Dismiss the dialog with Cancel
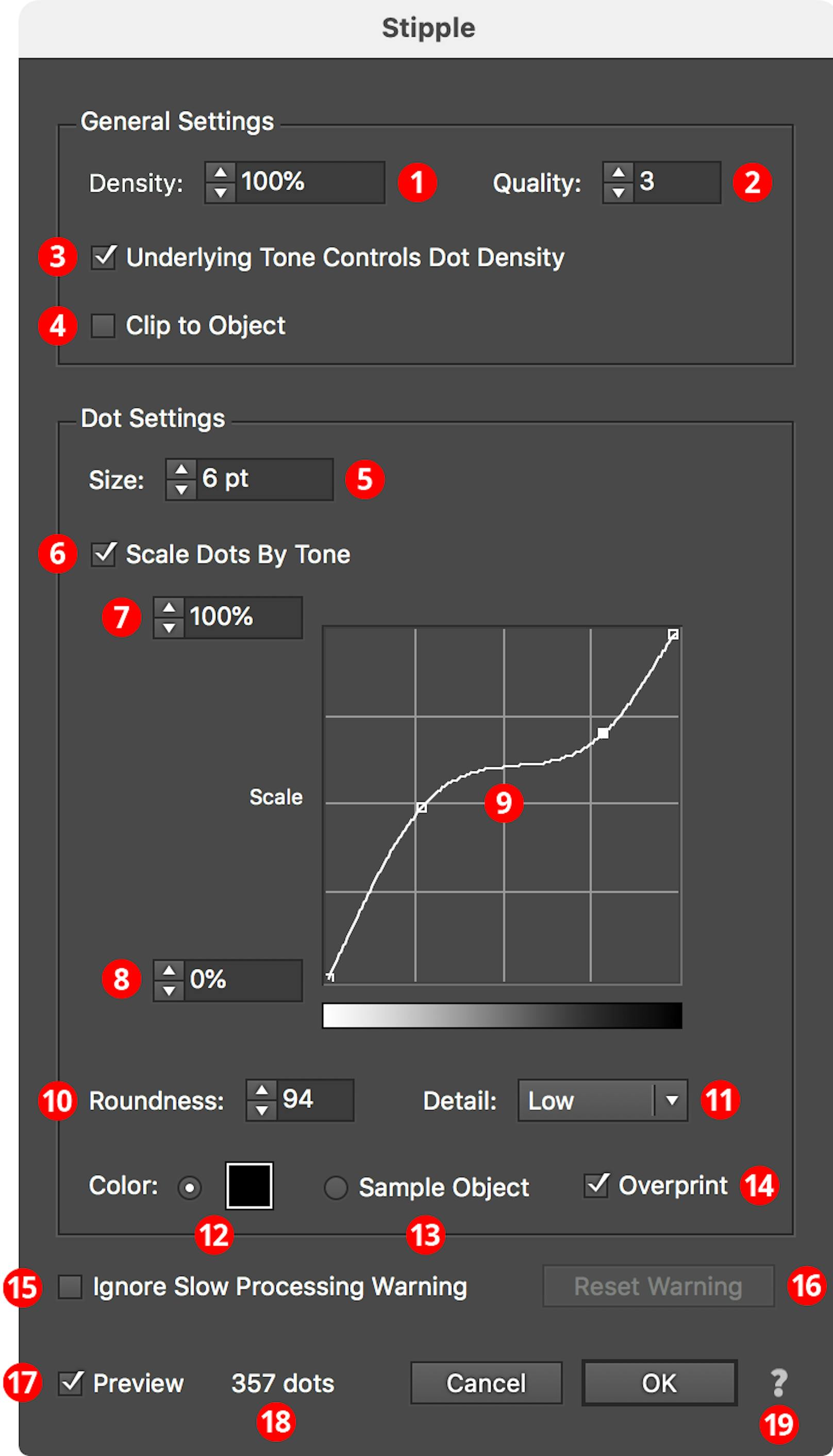This screenshot has height=1456, width=833. pyautogui.click(x=485, y=1383)
